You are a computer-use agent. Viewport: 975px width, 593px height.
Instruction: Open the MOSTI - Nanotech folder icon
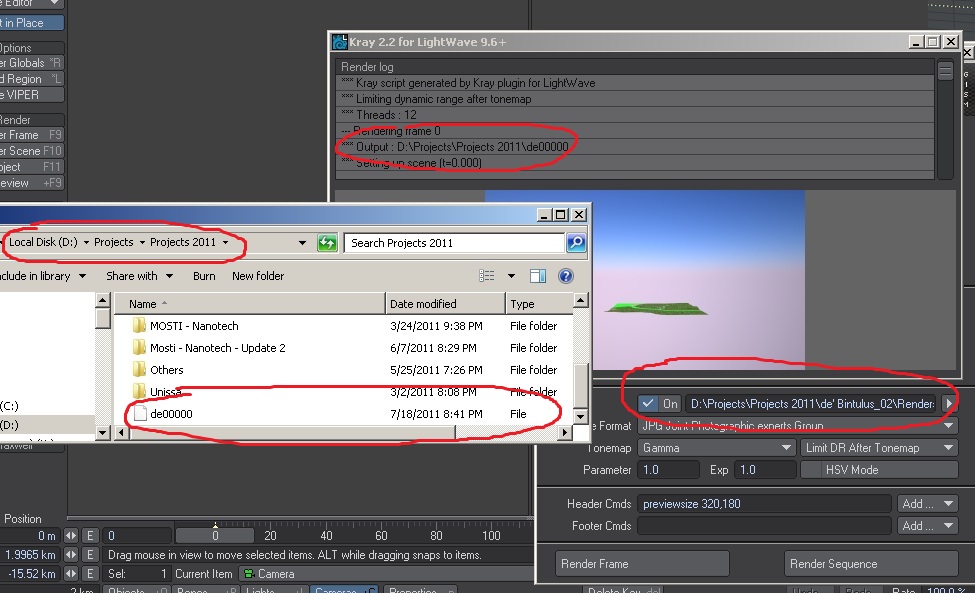140,326
